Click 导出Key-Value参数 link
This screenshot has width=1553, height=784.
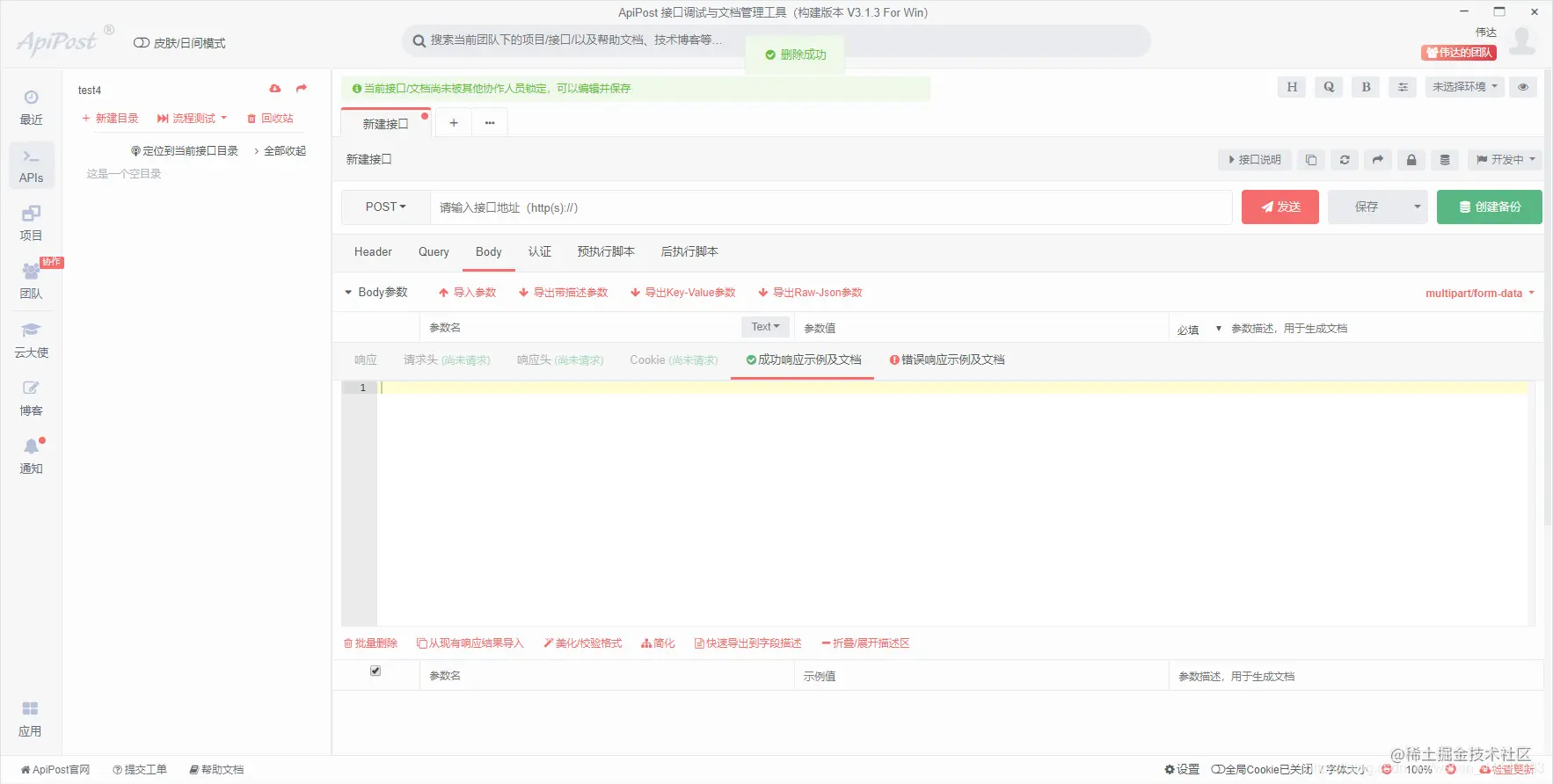(x=683, y=293)
